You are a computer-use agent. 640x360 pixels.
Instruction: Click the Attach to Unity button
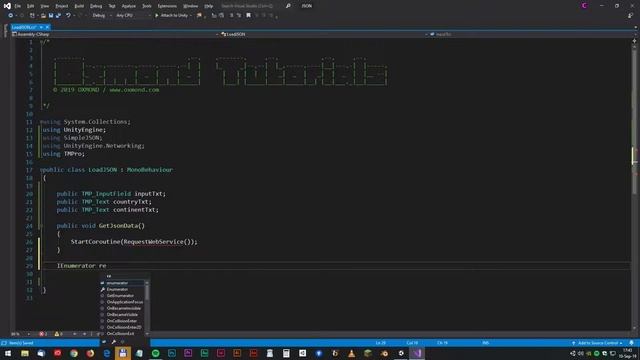pyautogui.click(x=171, y=16)
